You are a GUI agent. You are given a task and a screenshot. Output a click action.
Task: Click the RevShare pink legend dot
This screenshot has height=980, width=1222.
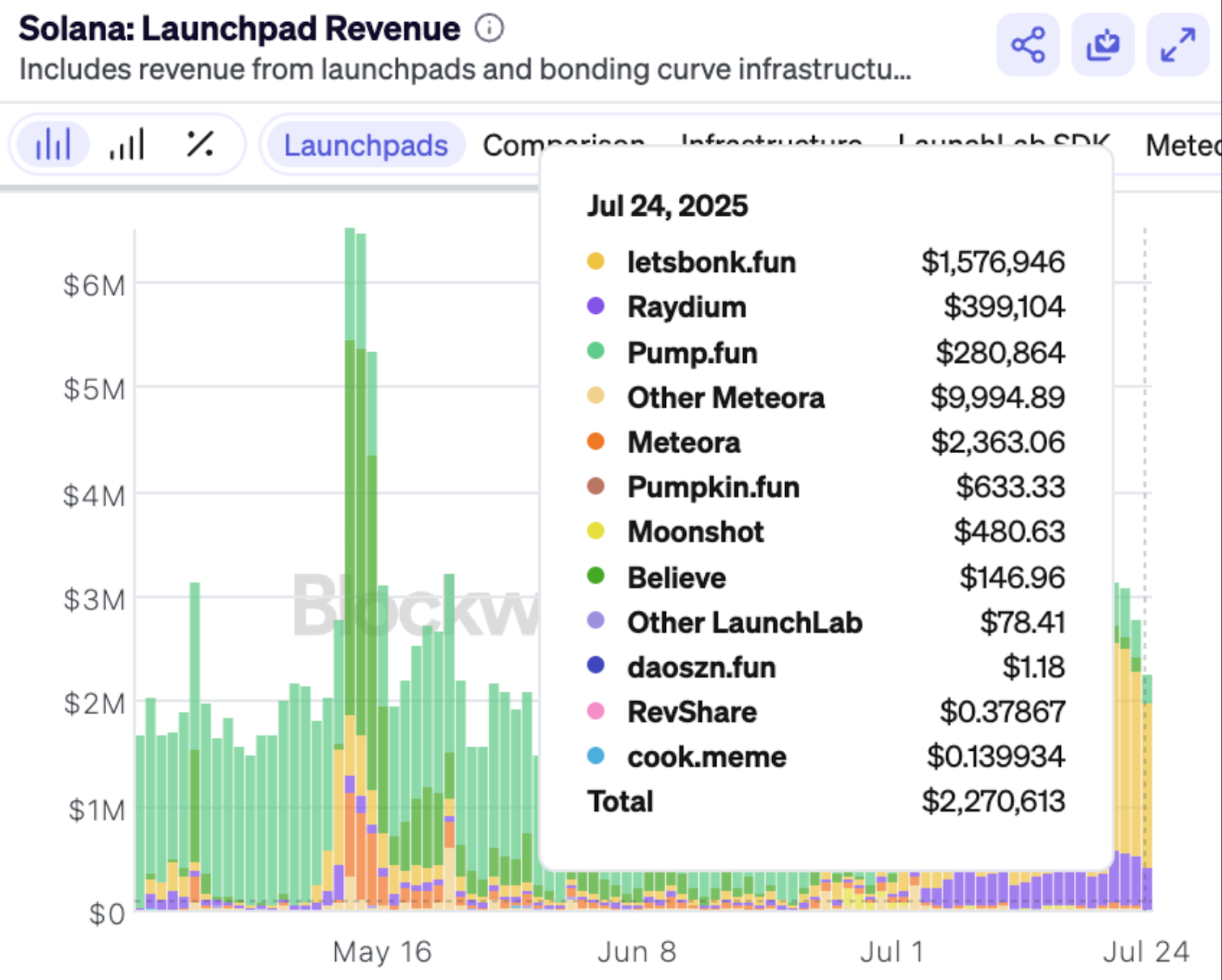click(x=596, y=711)
